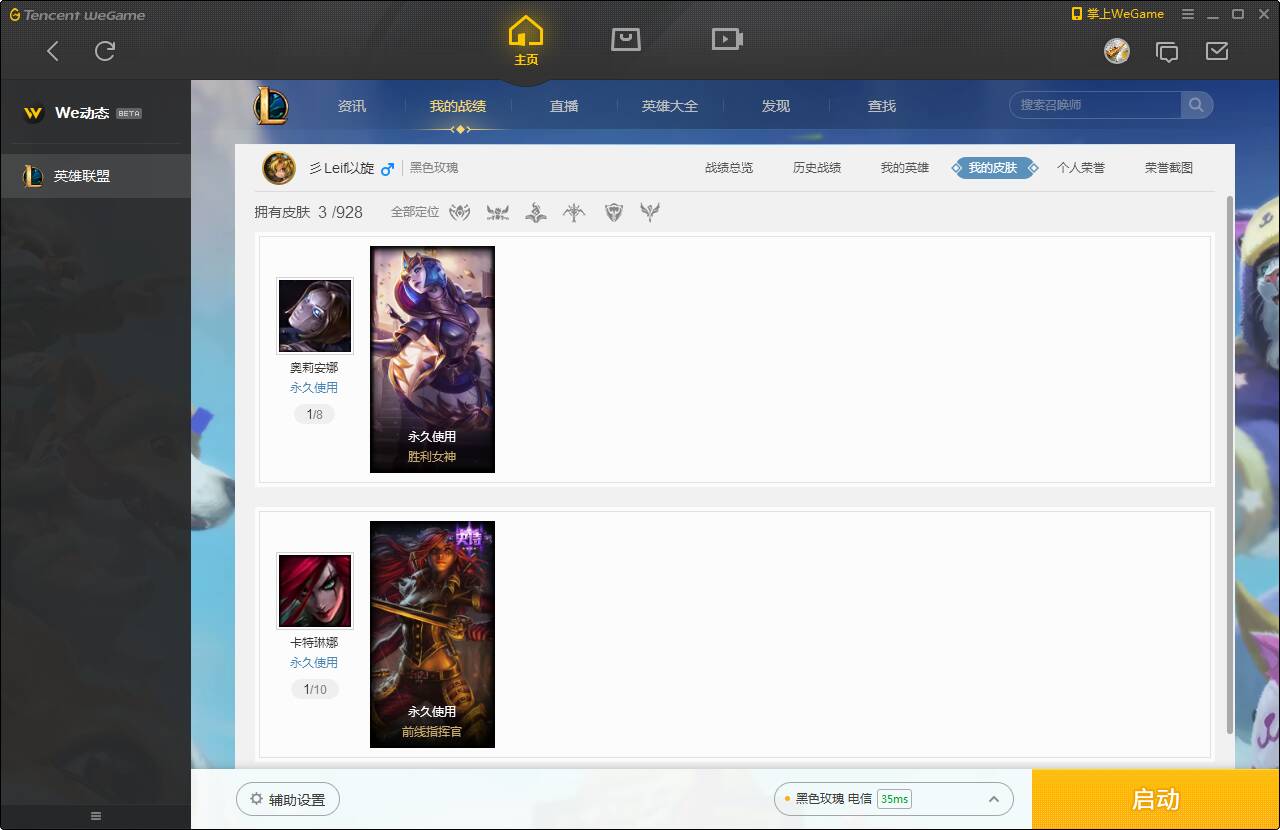
Task: Open the store bag icon in top bar
Action: [626, 40]
